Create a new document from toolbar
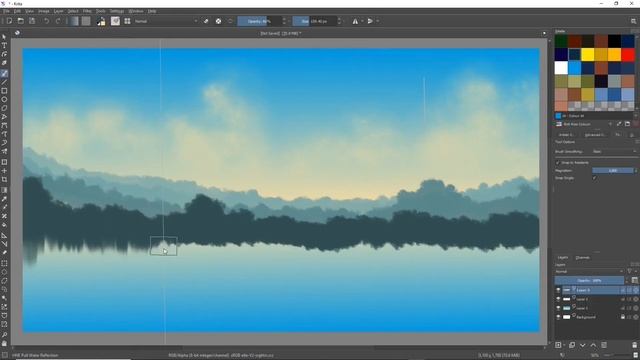 tap(9, 21)
